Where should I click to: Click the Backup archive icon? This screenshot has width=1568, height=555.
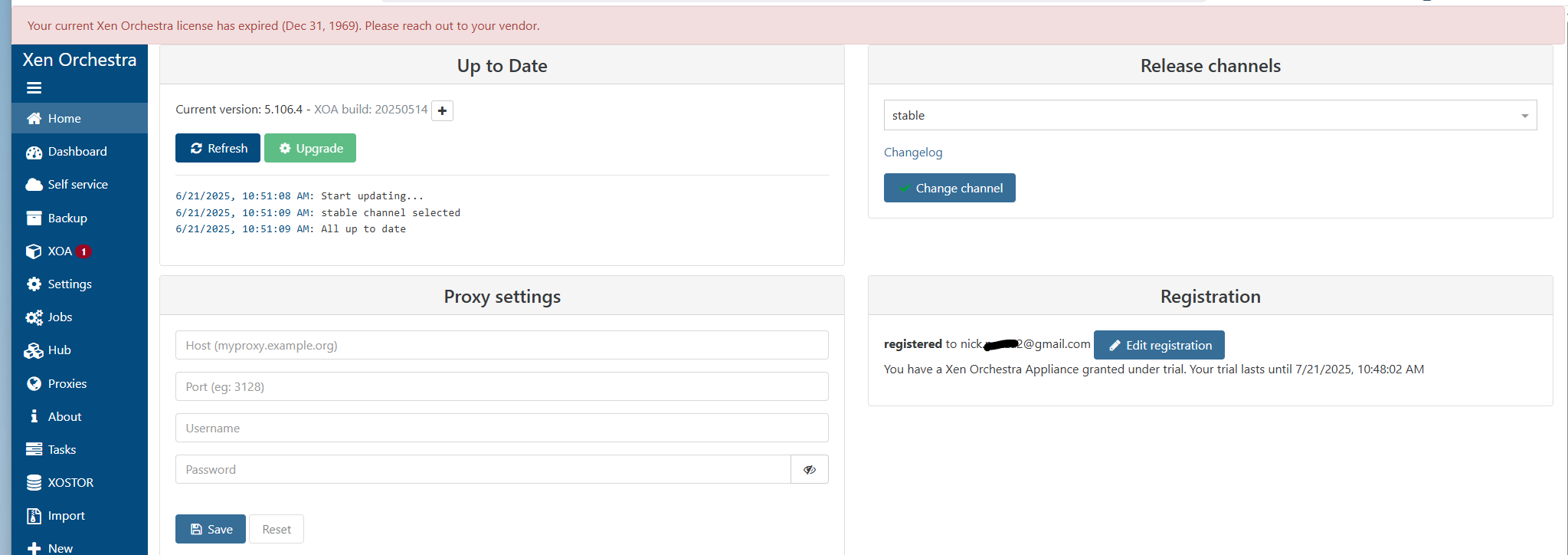34,218
